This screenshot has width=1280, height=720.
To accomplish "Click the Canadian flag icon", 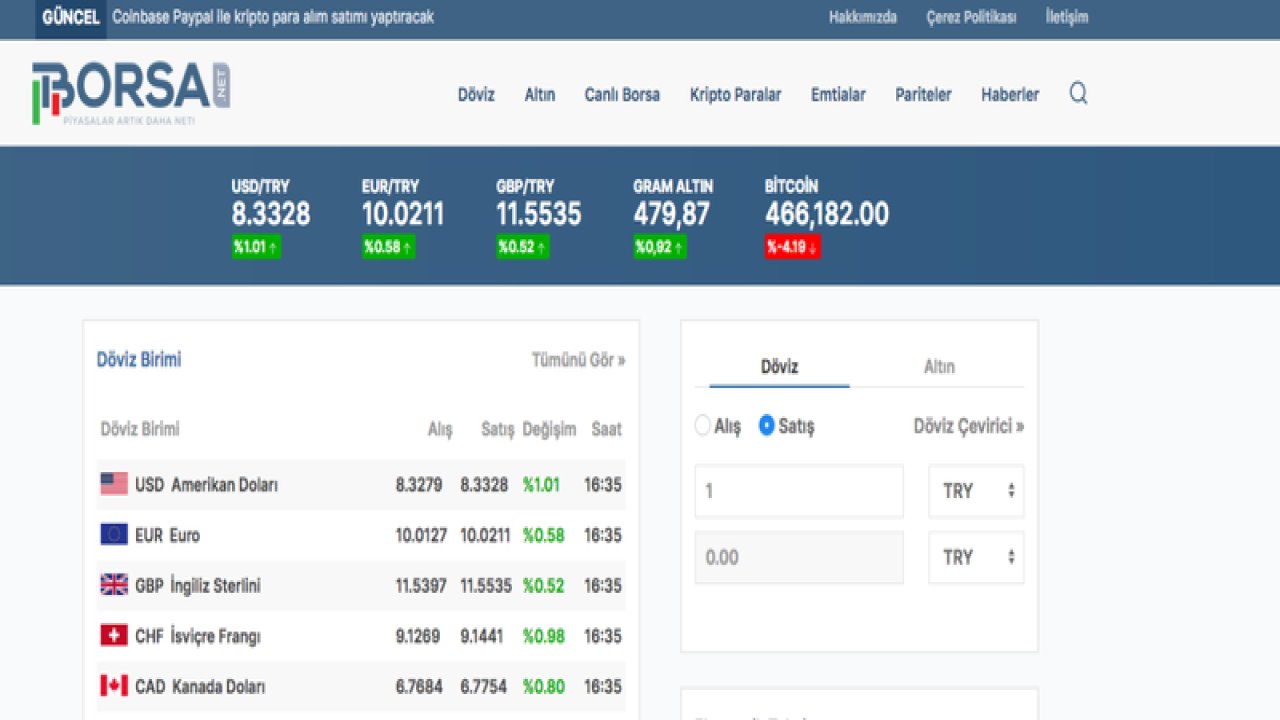I will [x=114, y=686].
